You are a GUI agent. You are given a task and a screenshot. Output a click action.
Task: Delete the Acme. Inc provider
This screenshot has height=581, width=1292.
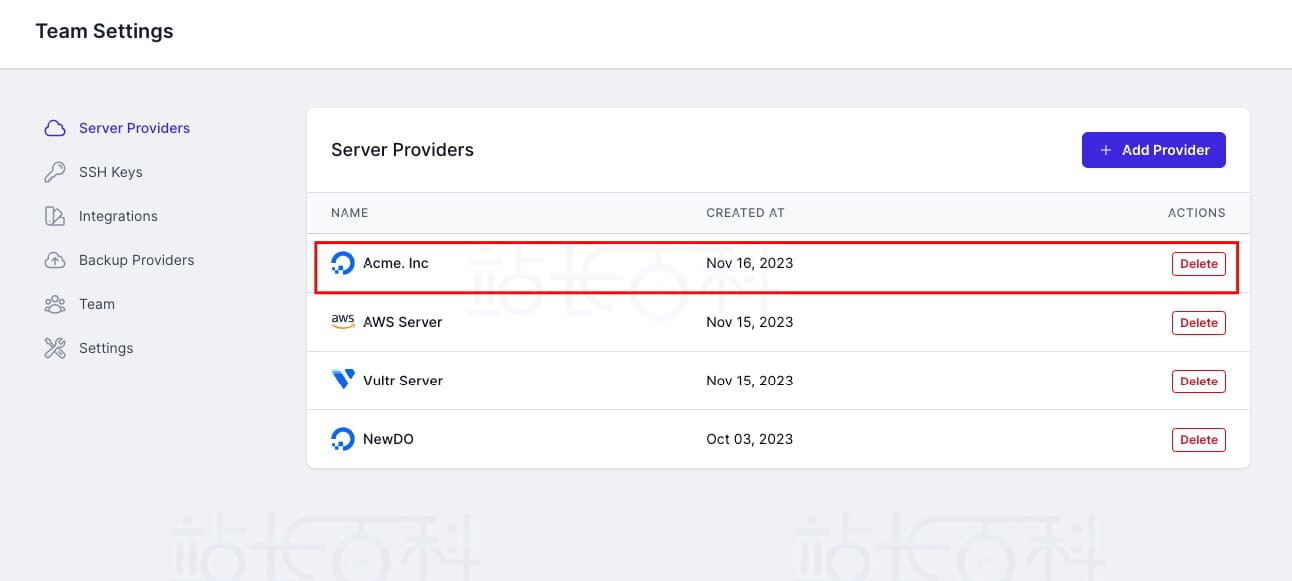point(1198,264)
